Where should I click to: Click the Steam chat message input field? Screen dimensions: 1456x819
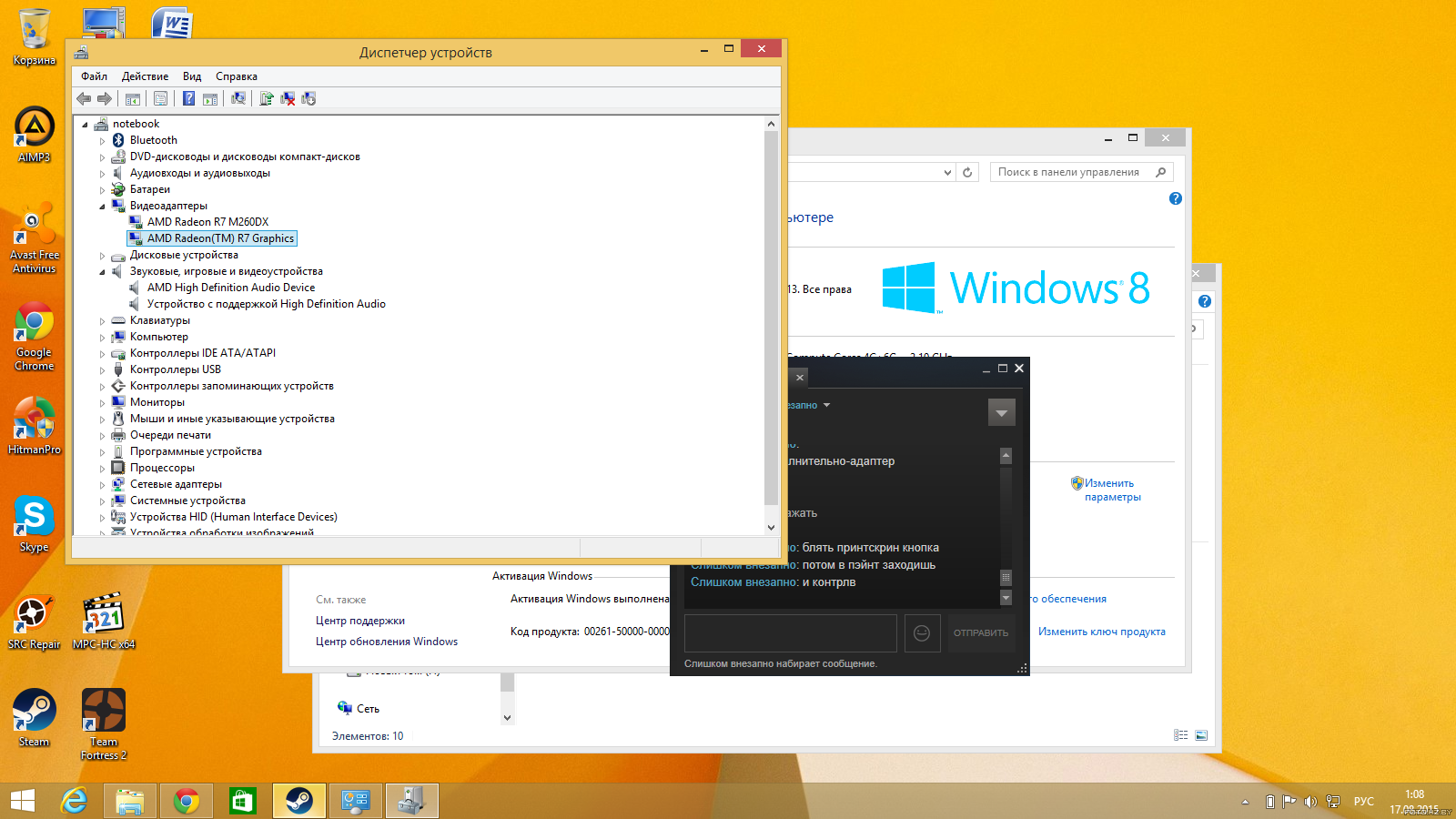(x=791, y=632)
